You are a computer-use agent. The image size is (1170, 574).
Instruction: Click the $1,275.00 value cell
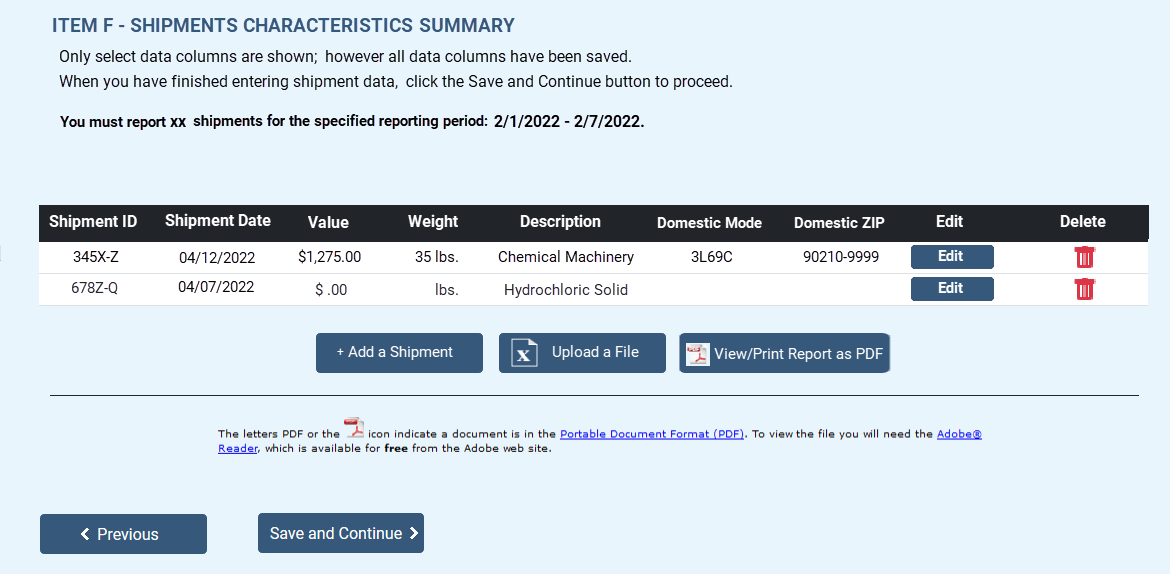(330, 257)
